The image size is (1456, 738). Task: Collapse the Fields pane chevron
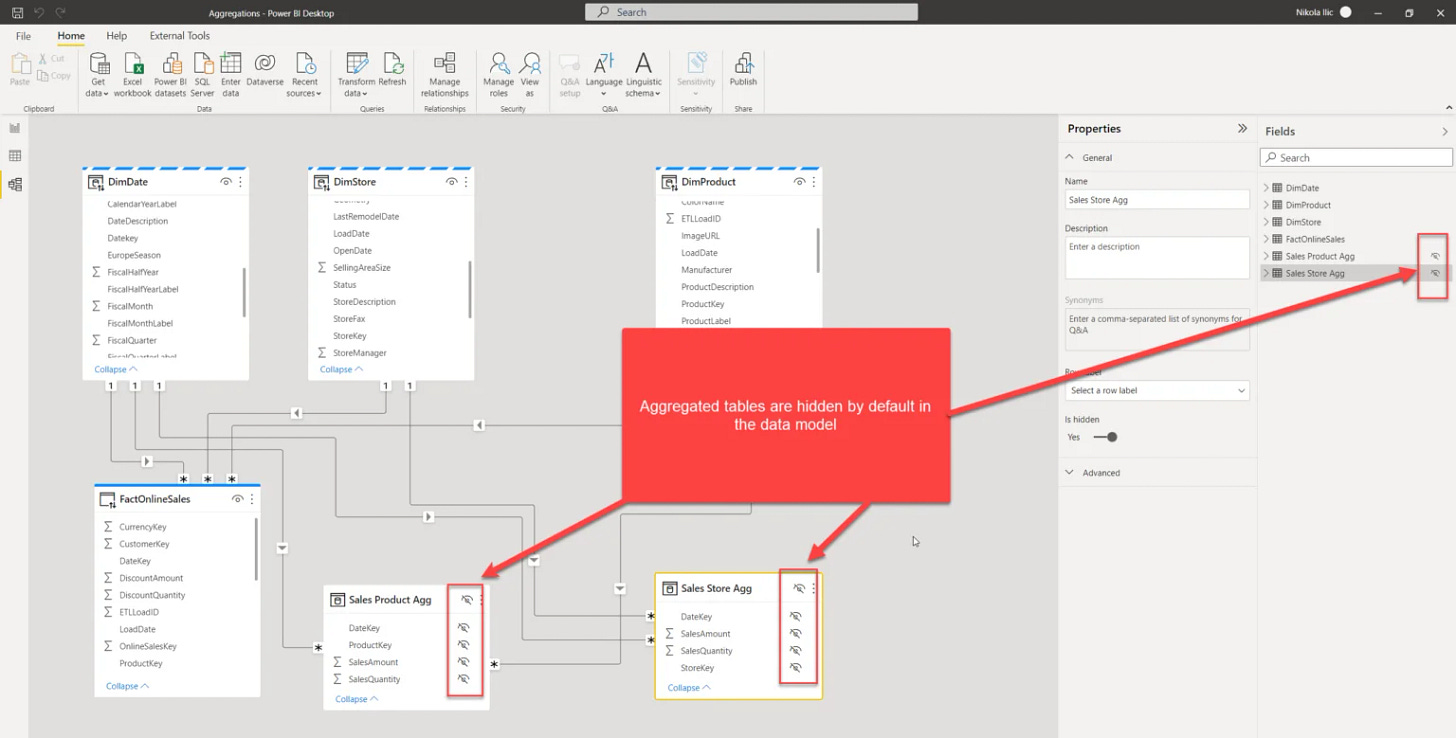tap(1444, 131)
